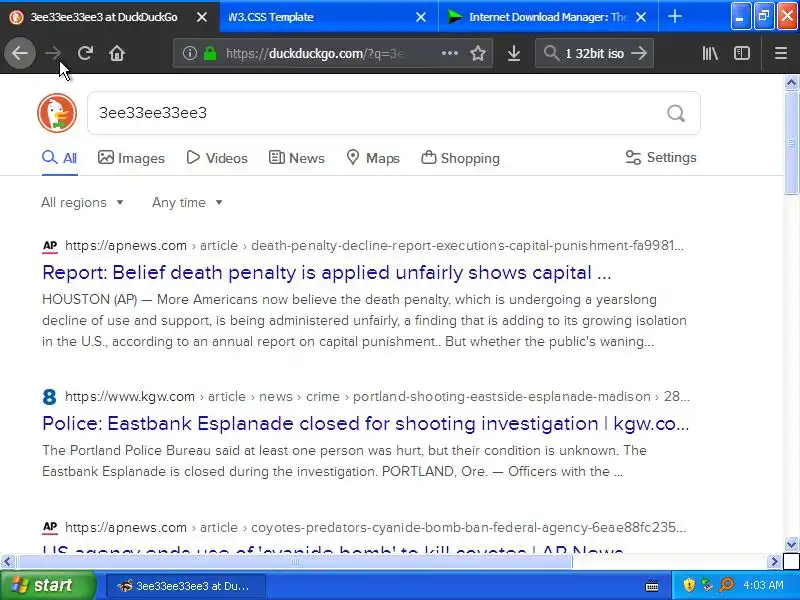
Task: Open the cyanide bomb coyotes headline
Action: pyautogui.click(x=333, y=549)
